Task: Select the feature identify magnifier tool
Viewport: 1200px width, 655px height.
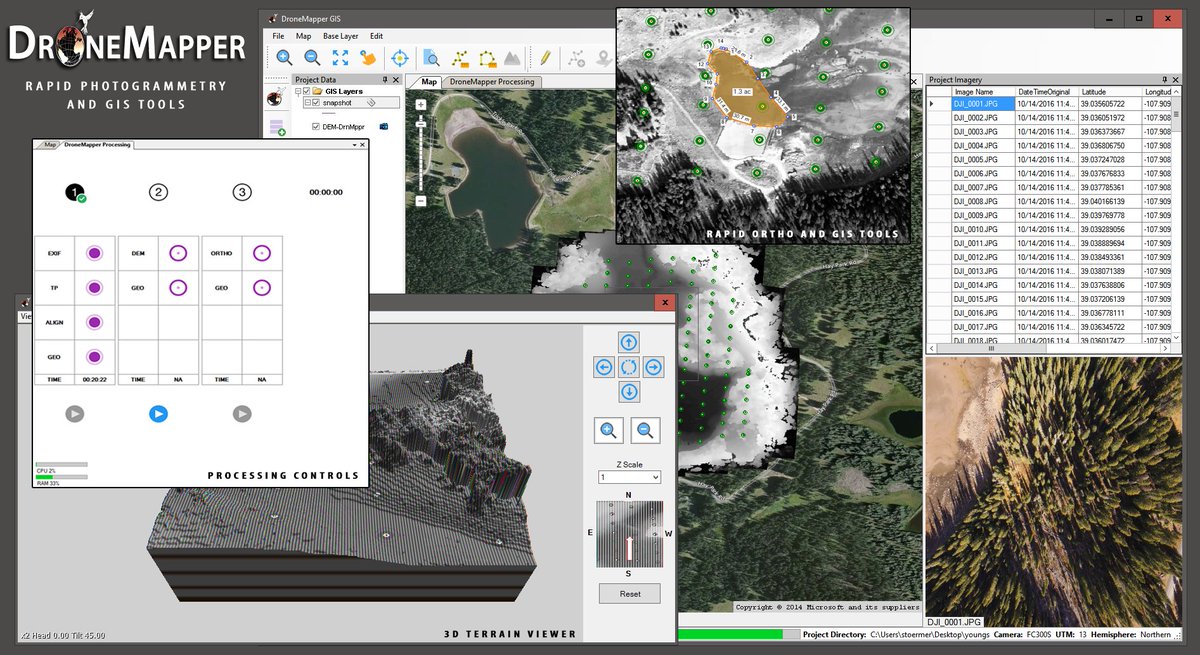Action: click(430, 56)
